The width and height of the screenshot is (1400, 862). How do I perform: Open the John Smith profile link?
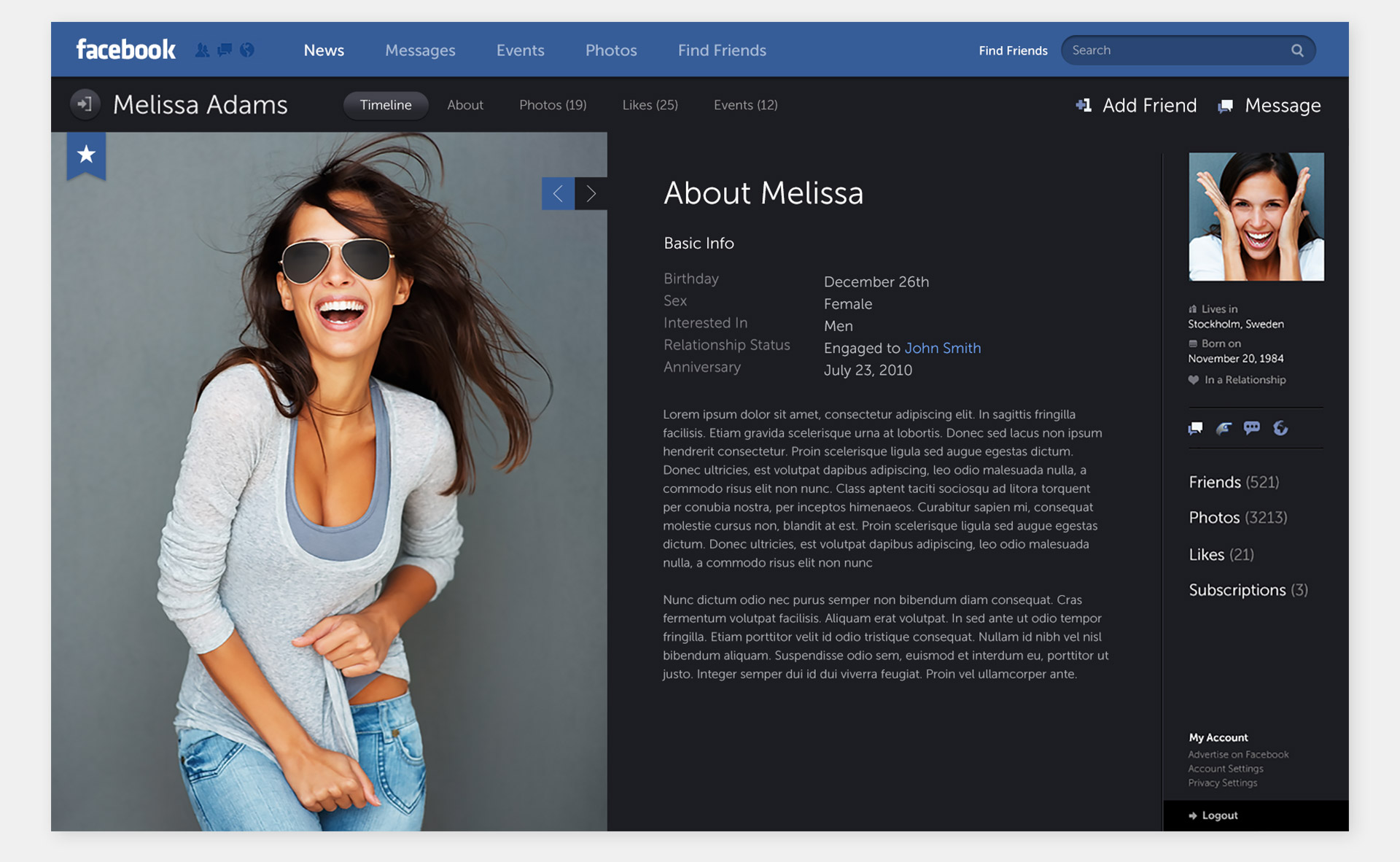[942, 348]
